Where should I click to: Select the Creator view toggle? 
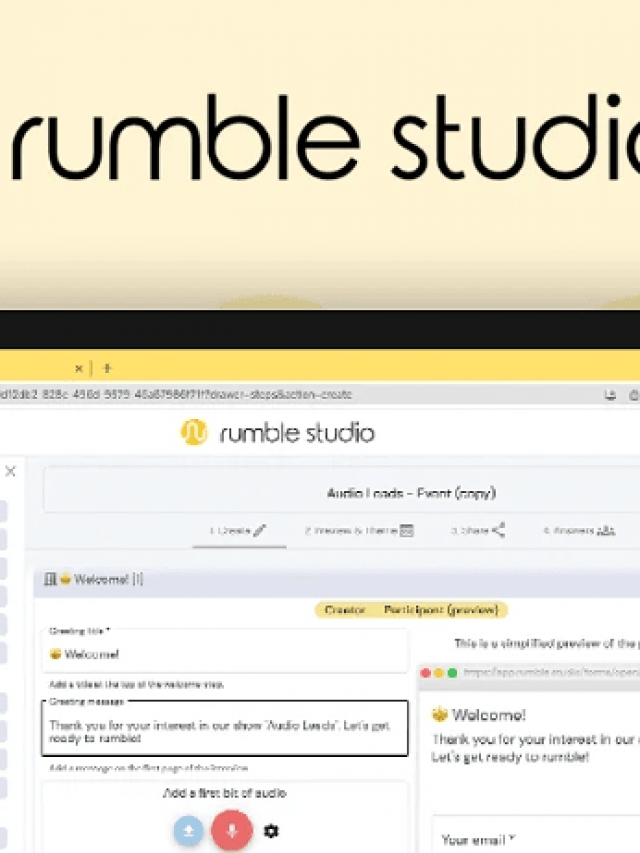pos(344,610)
